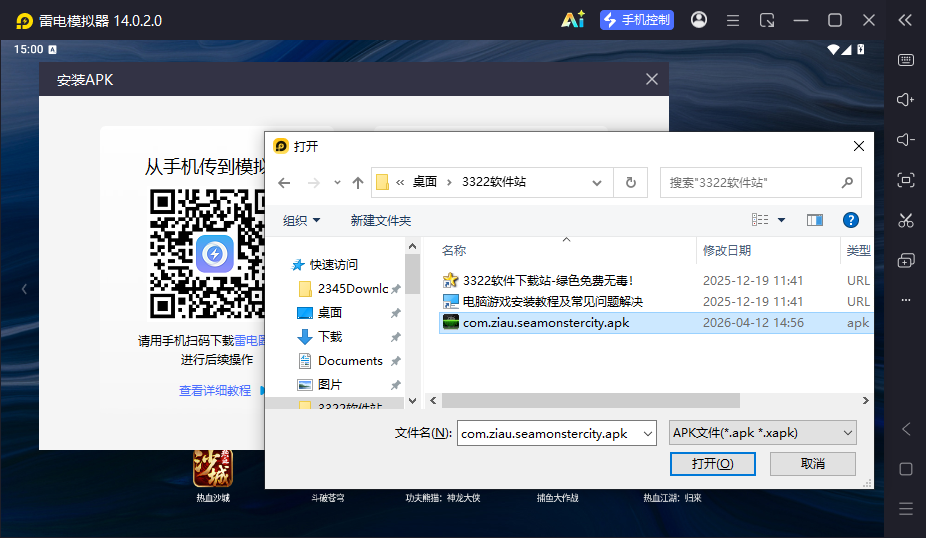Click the forward arrow in file dialog

tap(314, 183)
